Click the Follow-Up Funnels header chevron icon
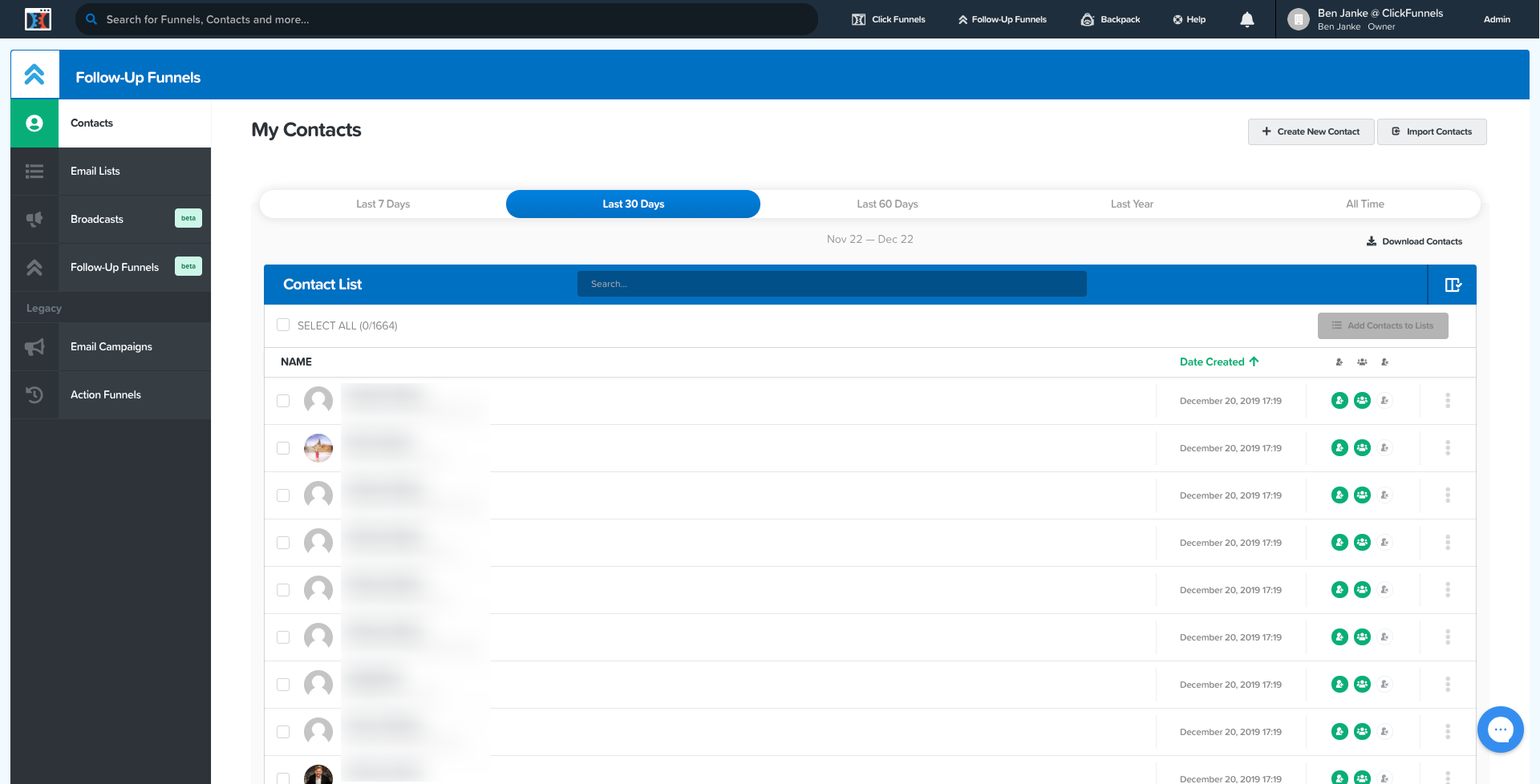Screen dimensions: 1540x784 pyautogui.click(x=34, y=75)
